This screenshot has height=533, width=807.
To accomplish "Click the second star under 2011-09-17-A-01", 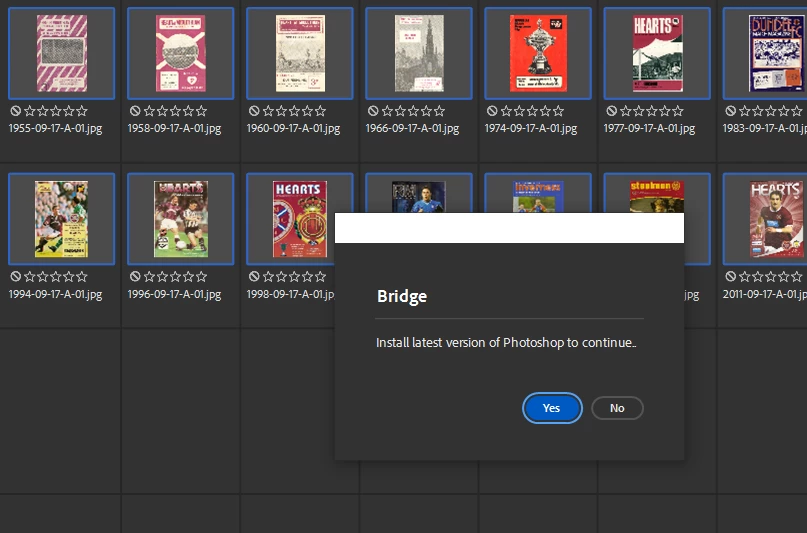I will click(758, 276).
